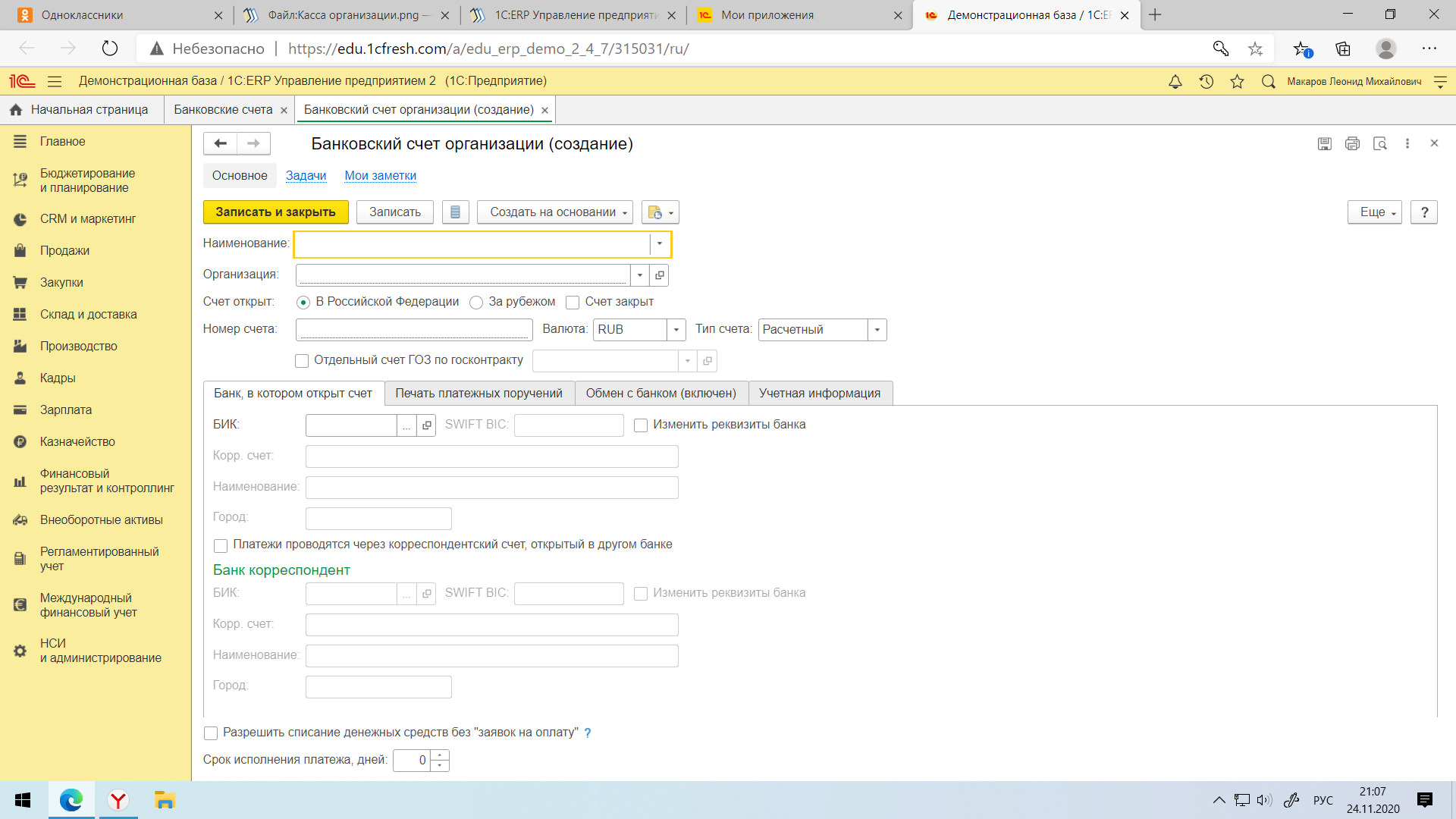
Task: Open notifications bell icon
Action: point(1175,81)
